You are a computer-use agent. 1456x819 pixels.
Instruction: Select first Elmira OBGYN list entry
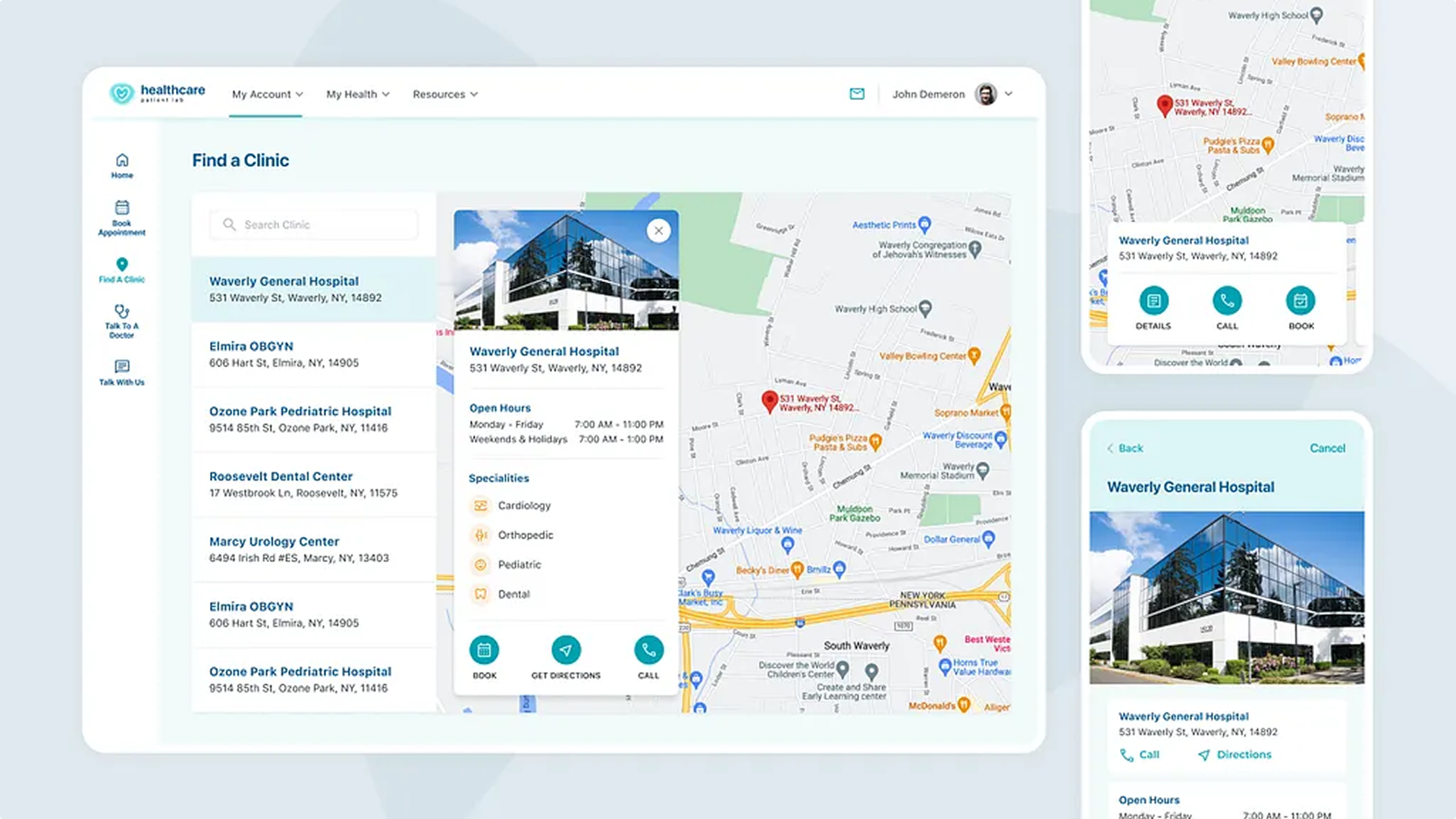(314, 354)
